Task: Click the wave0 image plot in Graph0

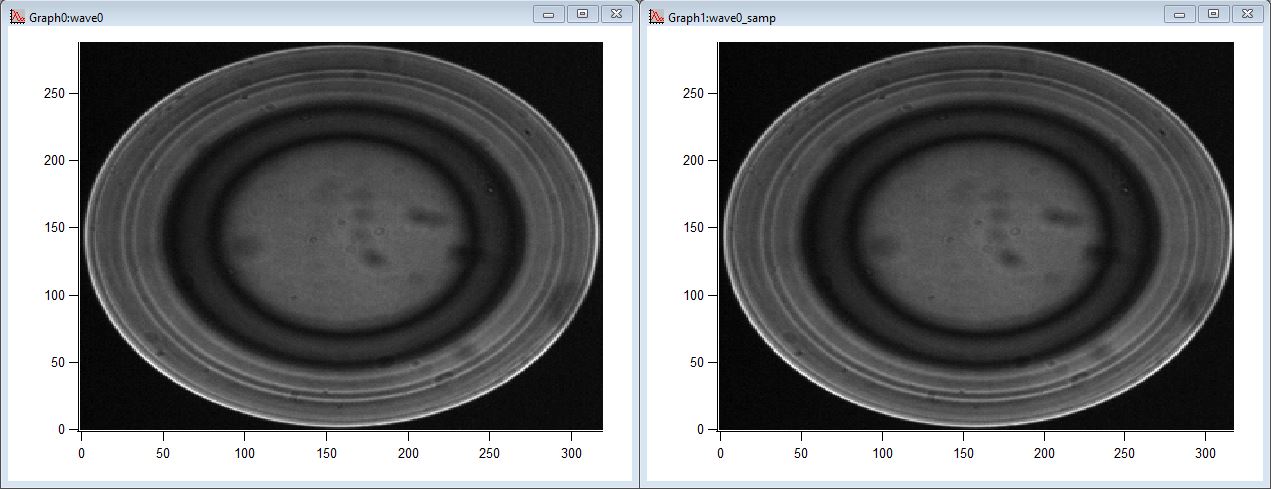Action: (341, 235)
